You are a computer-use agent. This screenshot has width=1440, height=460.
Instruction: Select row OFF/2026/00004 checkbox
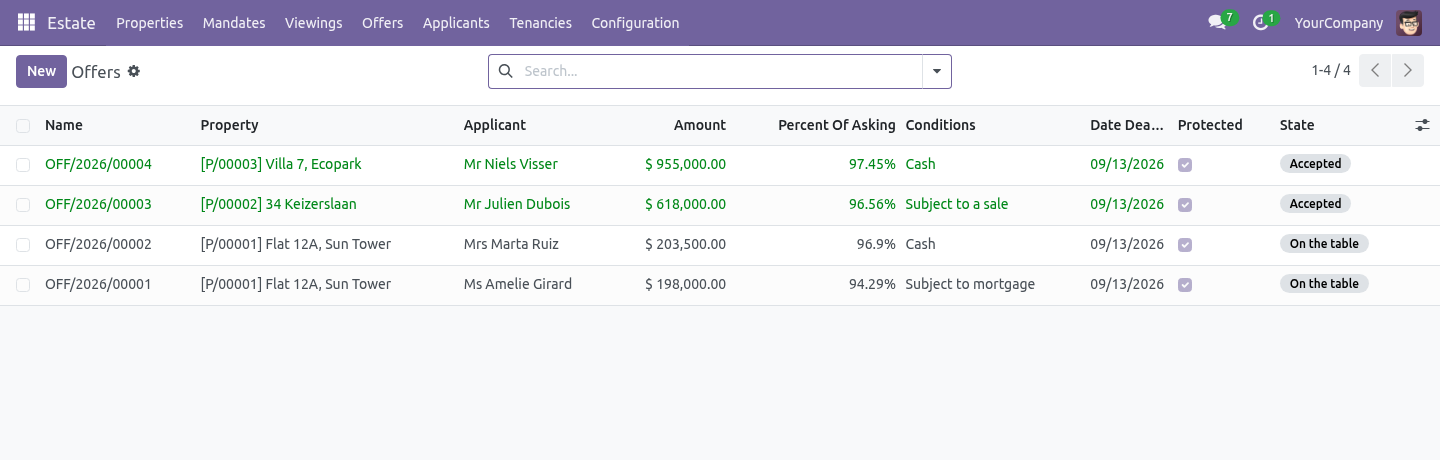[23, 164]
